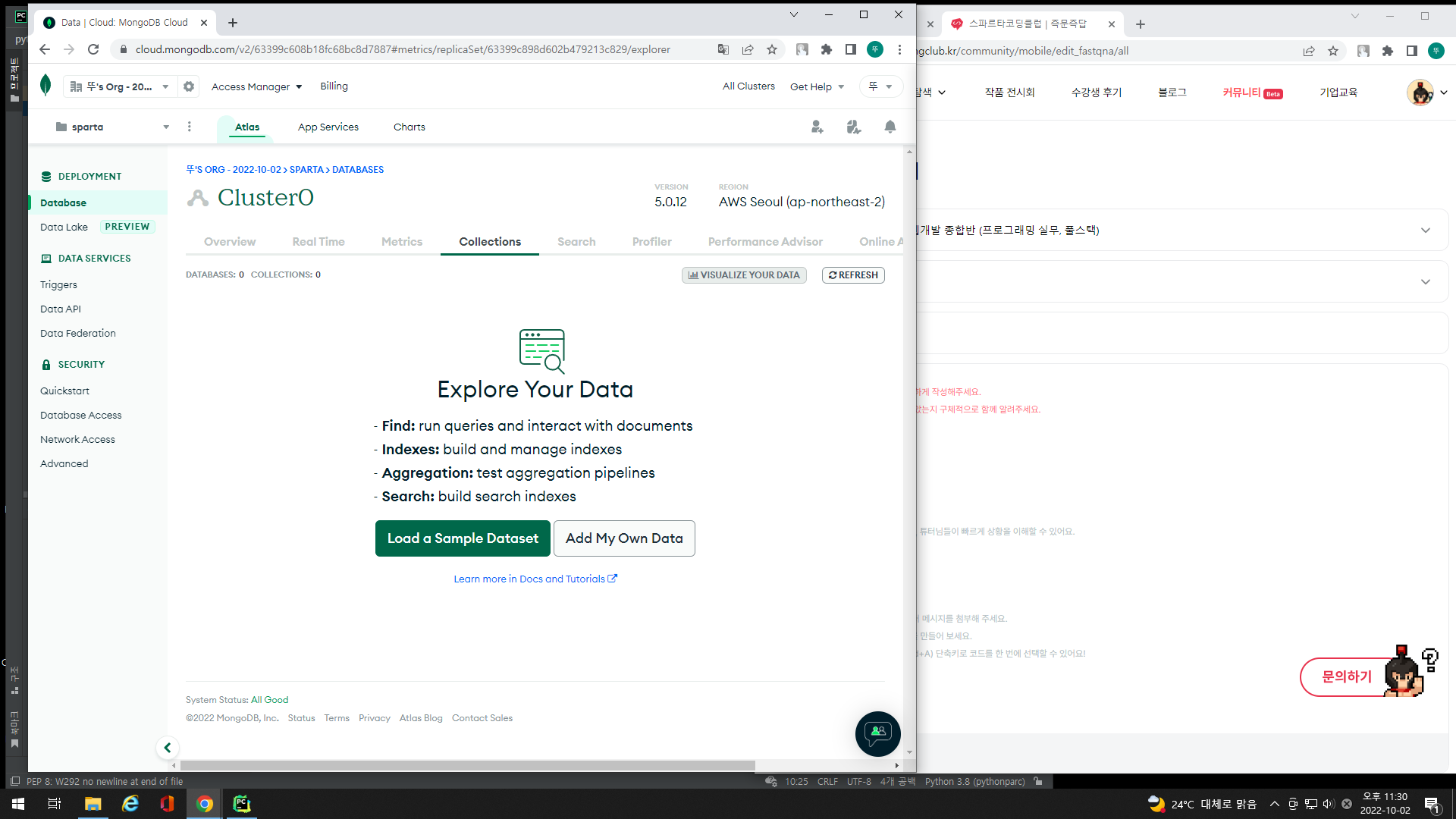Click user avatar on Sparta site
The width and height of the screenshot is (1456, 819).
point(1420,93)
